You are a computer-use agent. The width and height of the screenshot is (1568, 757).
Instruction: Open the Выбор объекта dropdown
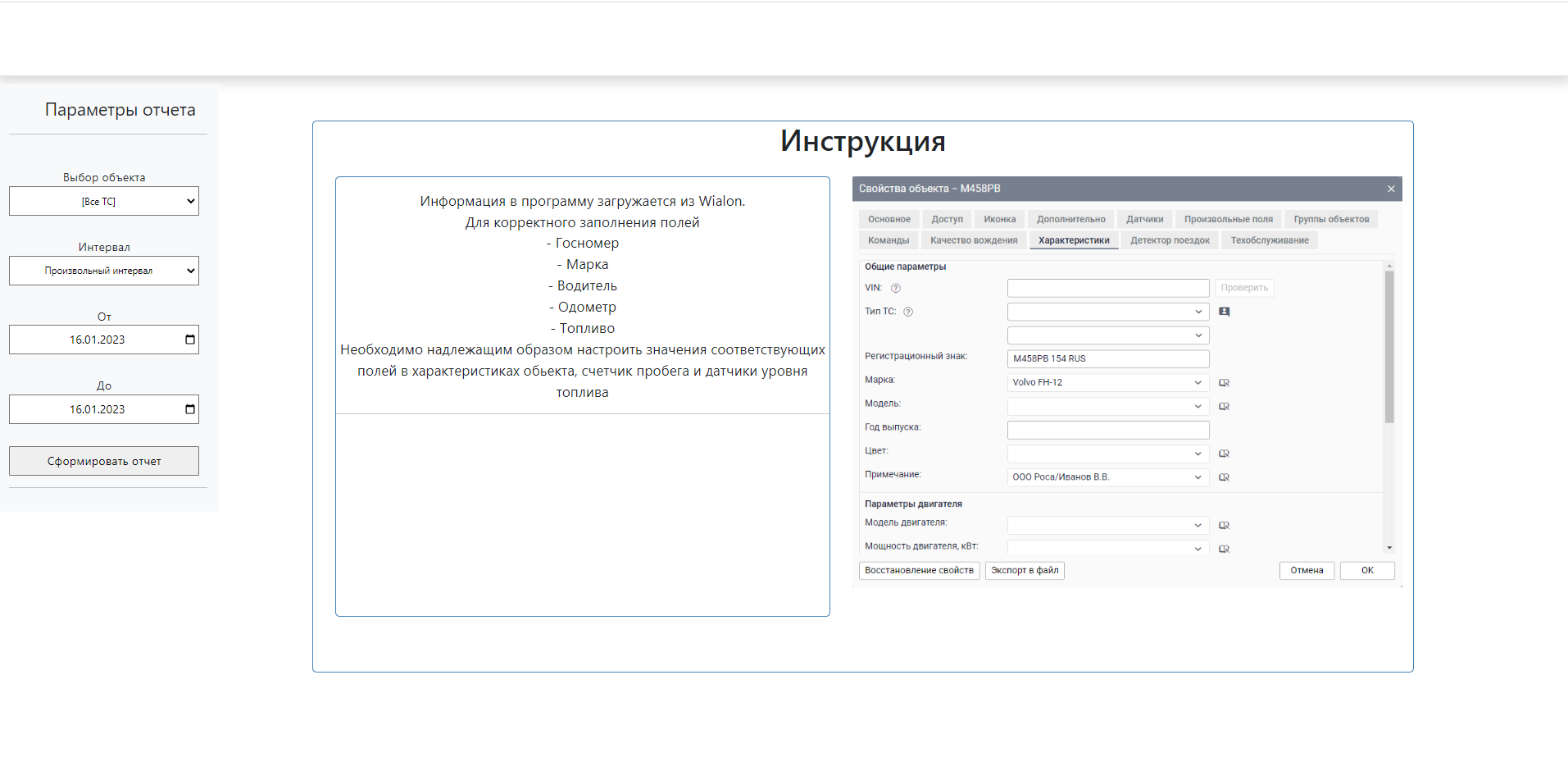coord(104,201)
